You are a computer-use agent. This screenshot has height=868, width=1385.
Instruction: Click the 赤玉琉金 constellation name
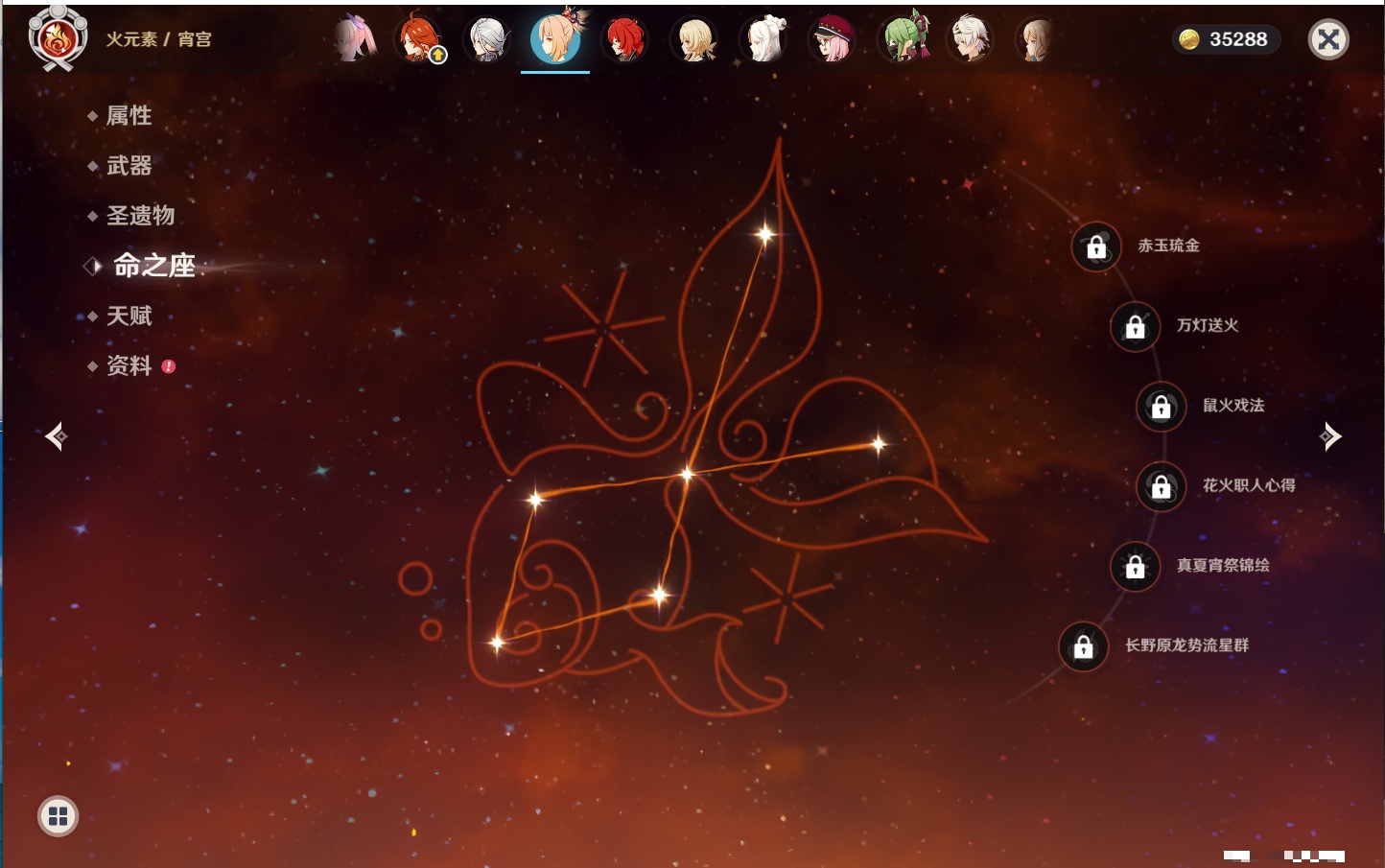point(1168,246)
